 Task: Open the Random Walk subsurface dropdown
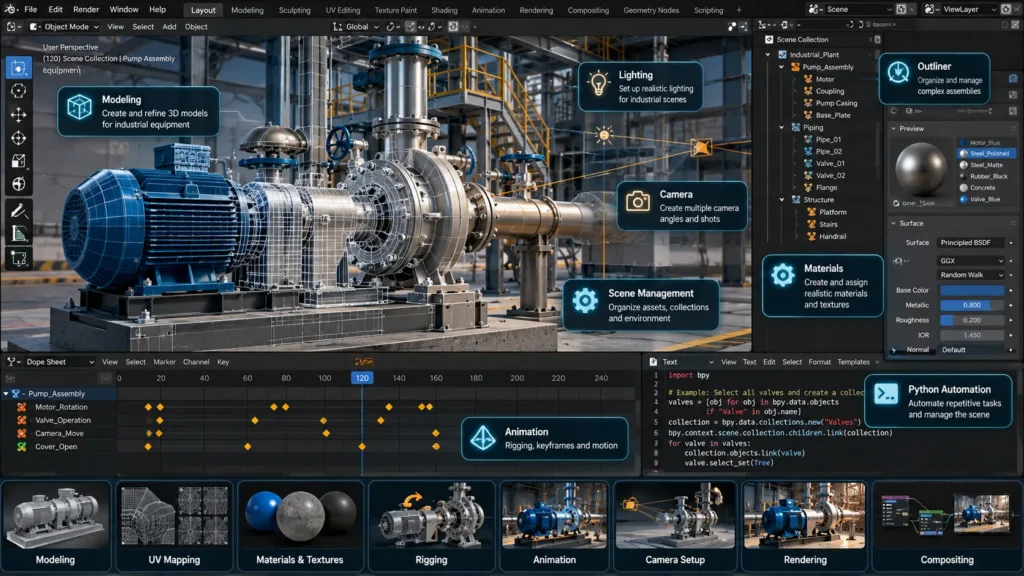click(971, 275)
